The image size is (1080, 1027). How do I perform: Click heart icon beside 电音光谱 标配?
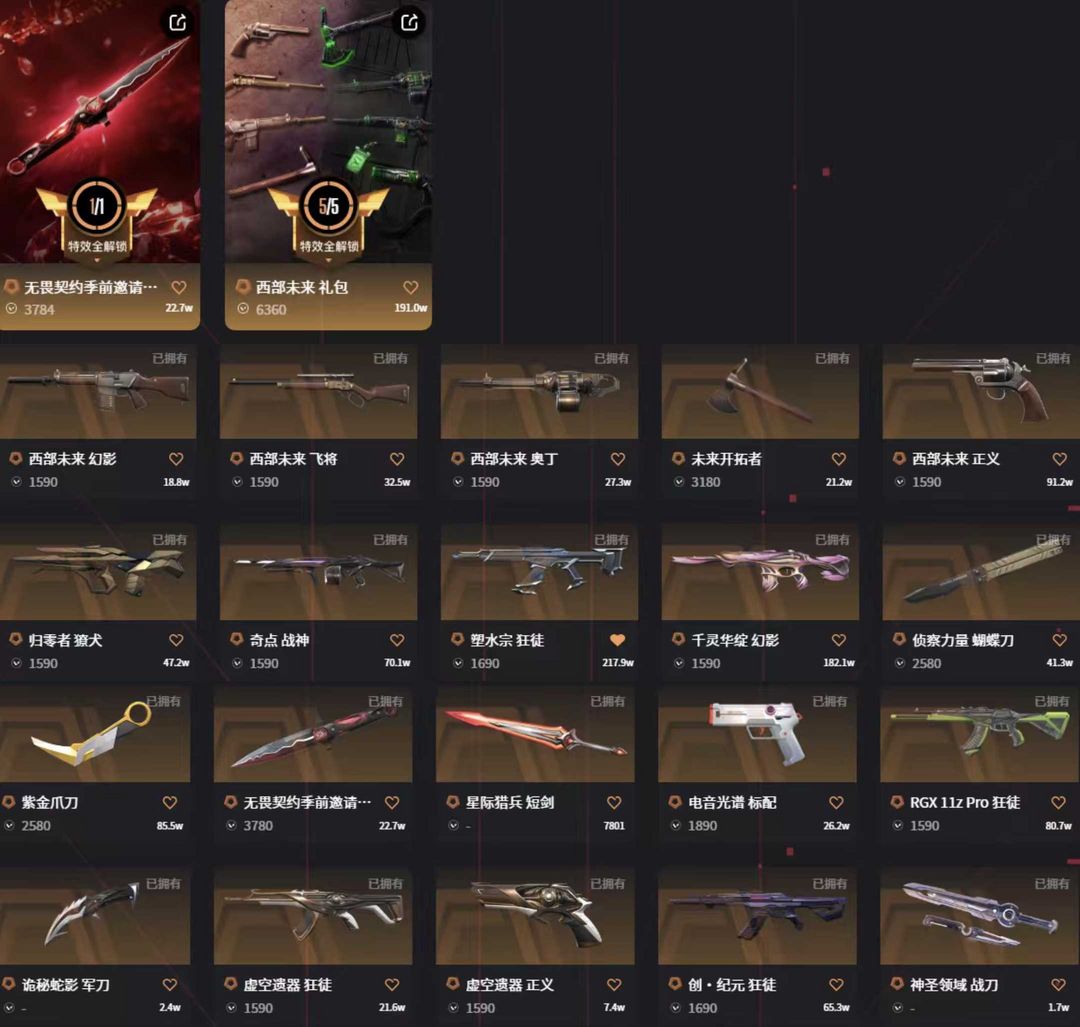point(835,802)
